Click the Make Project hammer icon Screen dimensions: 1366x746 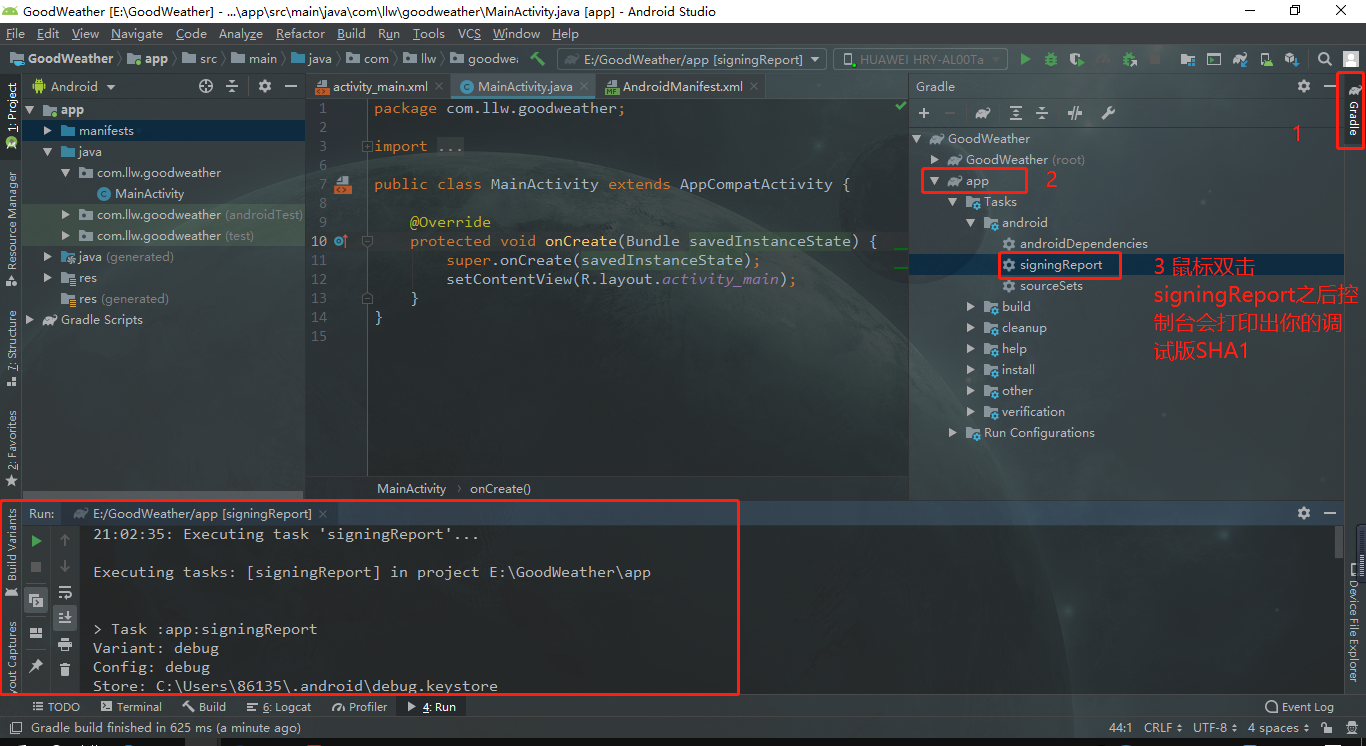[x=537, y=59]
